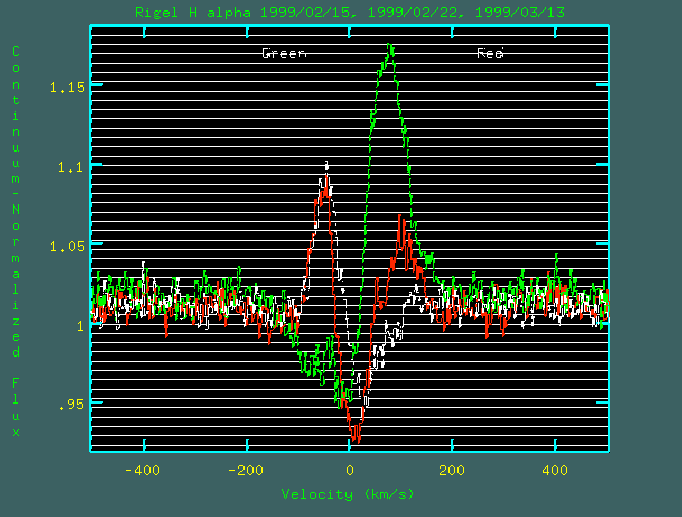Click the 1 y-axis tick label

pyautogui.click(x=81, y=324)
